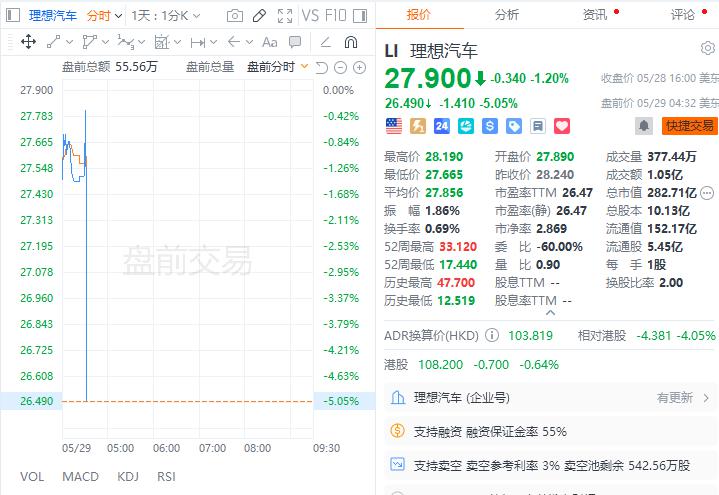Switch to the 报价 tab

point(419,15)
